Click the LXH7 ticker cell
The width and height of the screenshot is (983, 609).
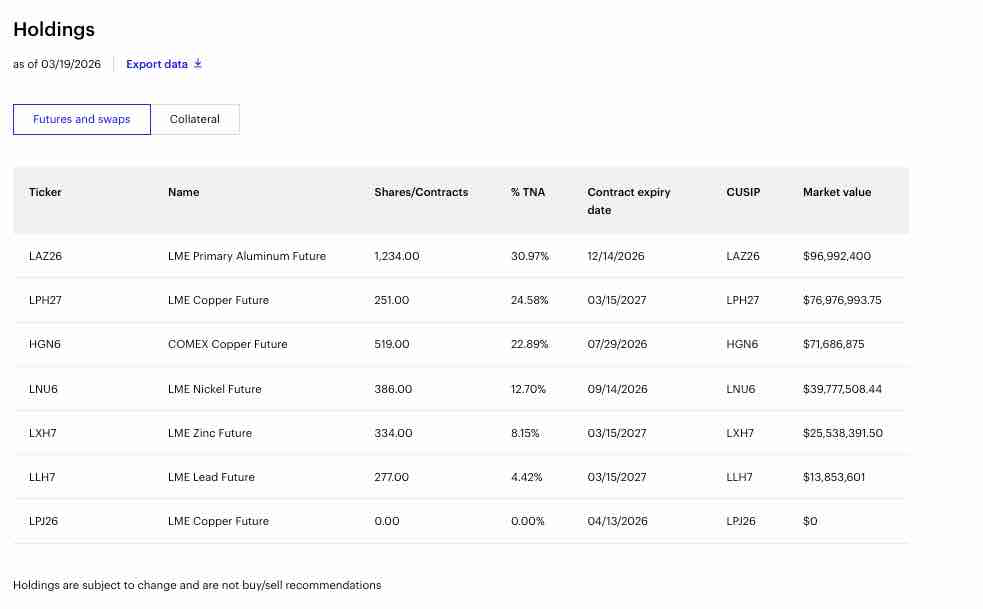coord(42,433)
